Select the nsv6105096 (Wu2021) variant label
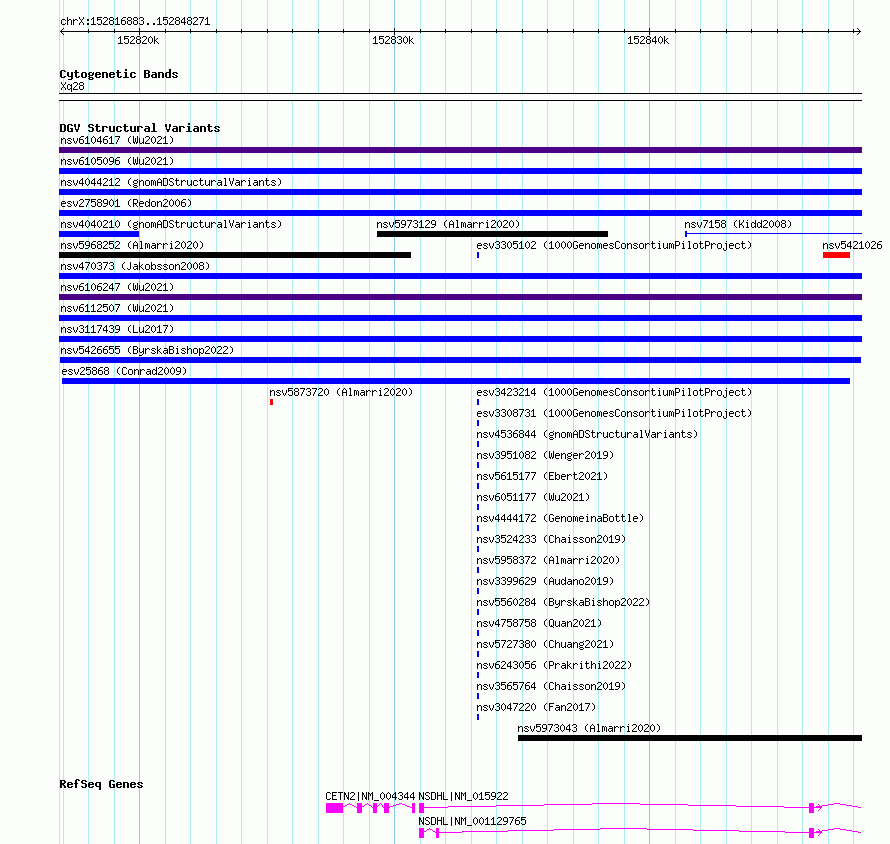This screenshot has height=844, width=890. coord(117,161)
